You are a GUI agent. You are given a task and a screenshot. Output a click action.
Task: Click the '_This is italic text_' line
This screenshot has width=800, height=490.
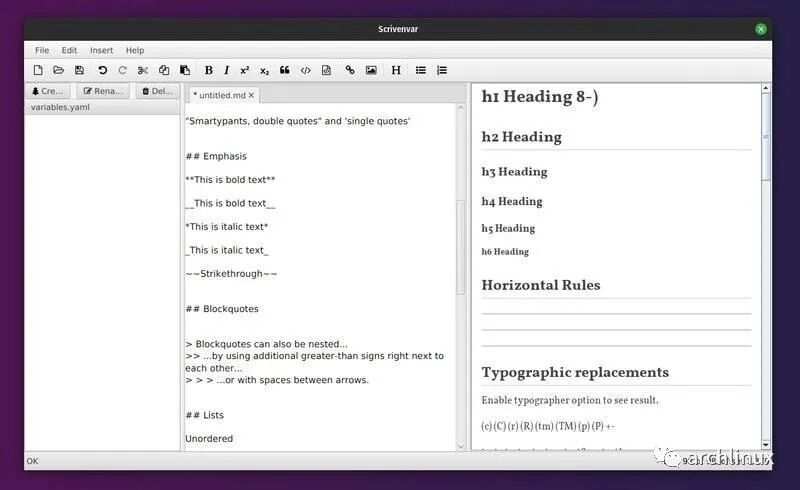coord(227,250)
